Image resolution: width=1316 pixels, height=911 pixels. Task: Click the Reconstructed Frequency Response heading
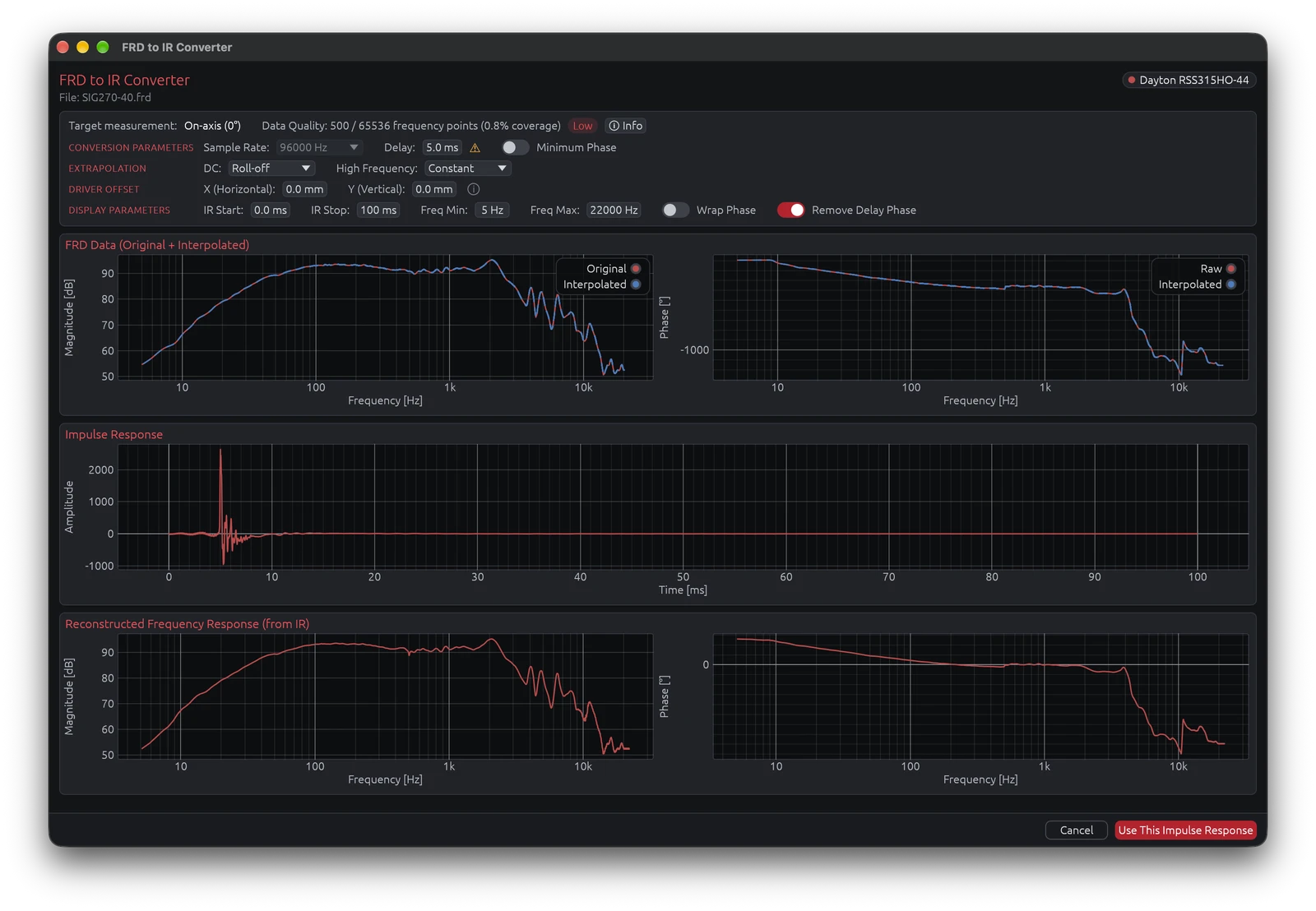coord(187,624)
